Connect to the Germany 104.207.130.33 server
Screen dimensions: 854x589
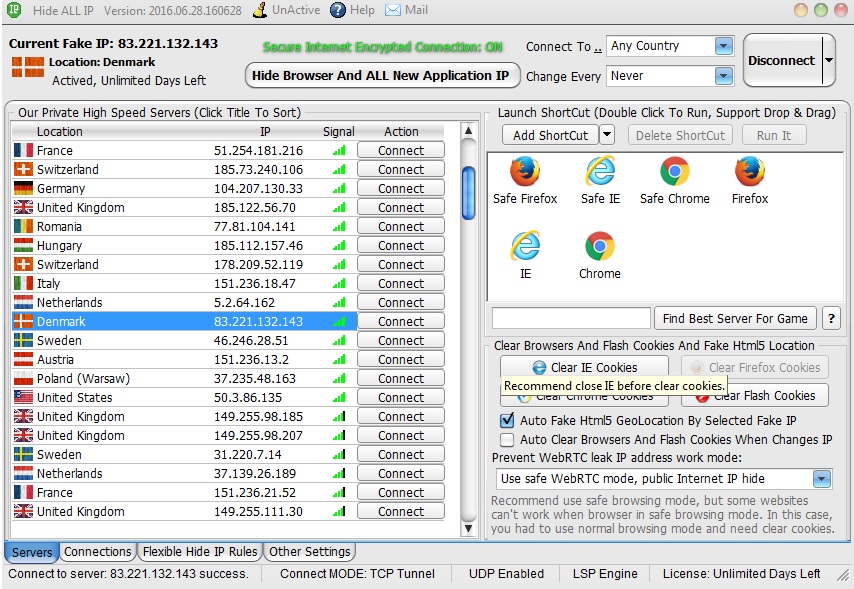pos(401,188)
